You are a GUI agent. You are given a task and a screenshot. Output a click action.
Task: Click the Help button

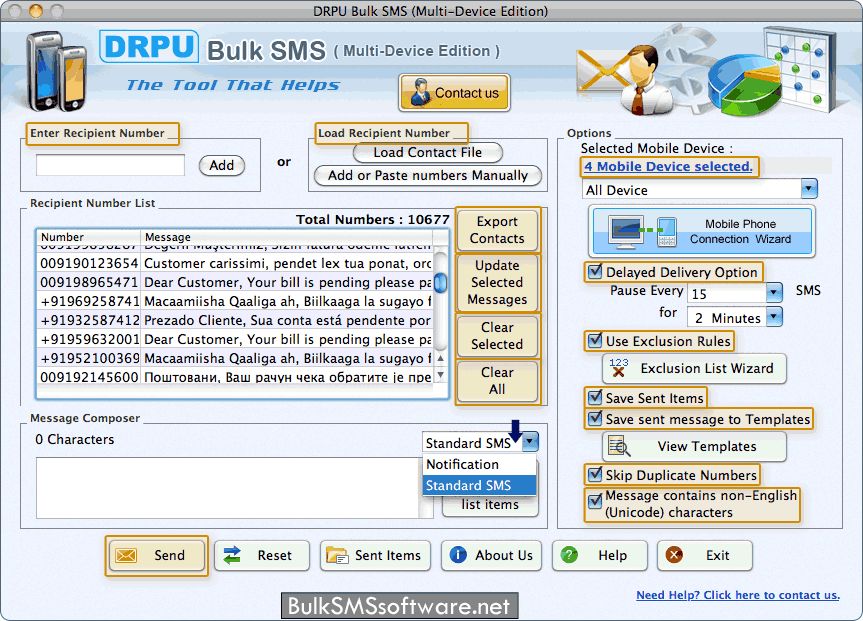click(x=600, y=555)
